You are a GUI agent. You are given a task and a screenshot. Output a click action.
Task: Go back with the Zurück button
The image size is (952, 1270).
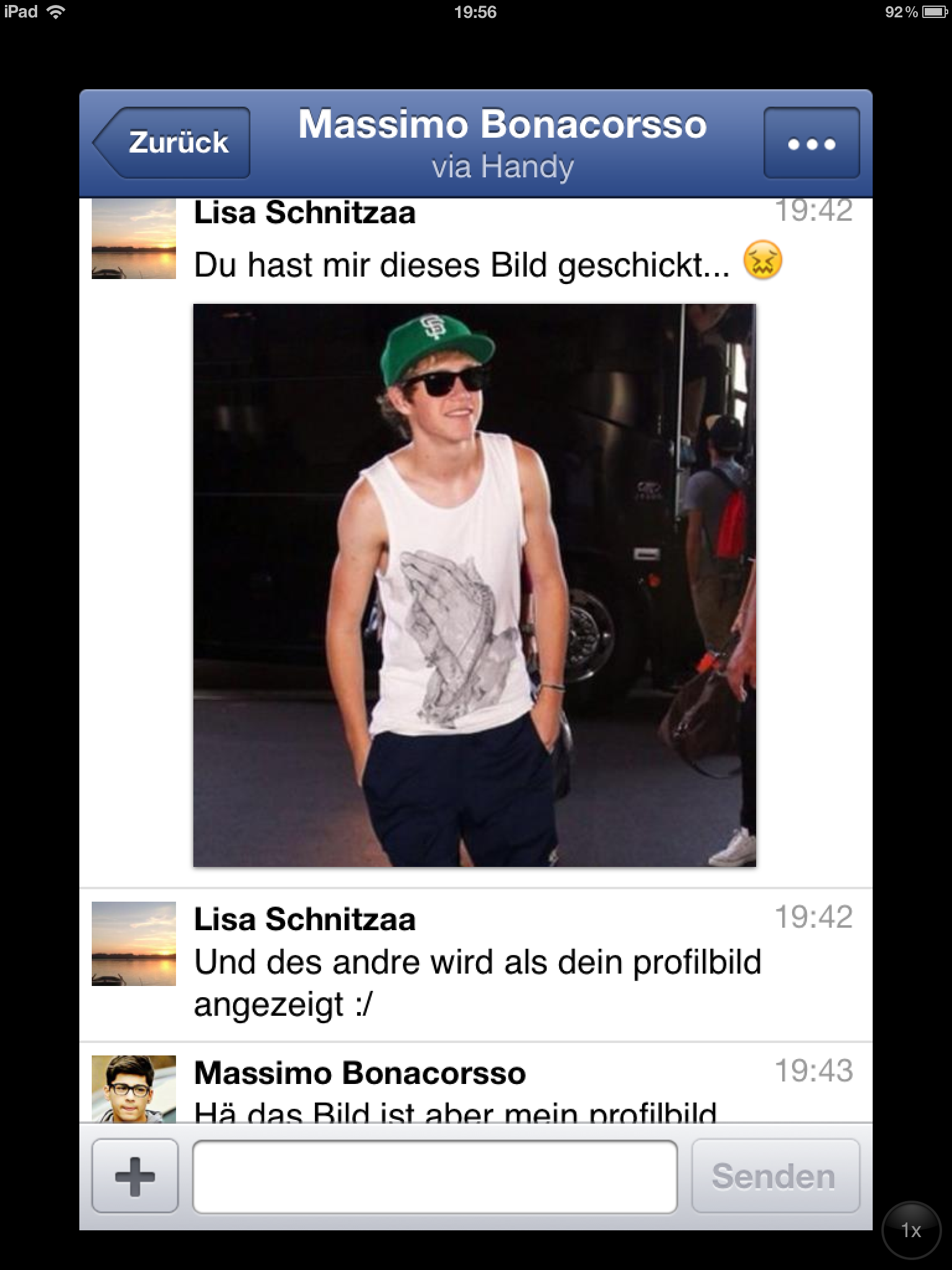click(172, 143)
